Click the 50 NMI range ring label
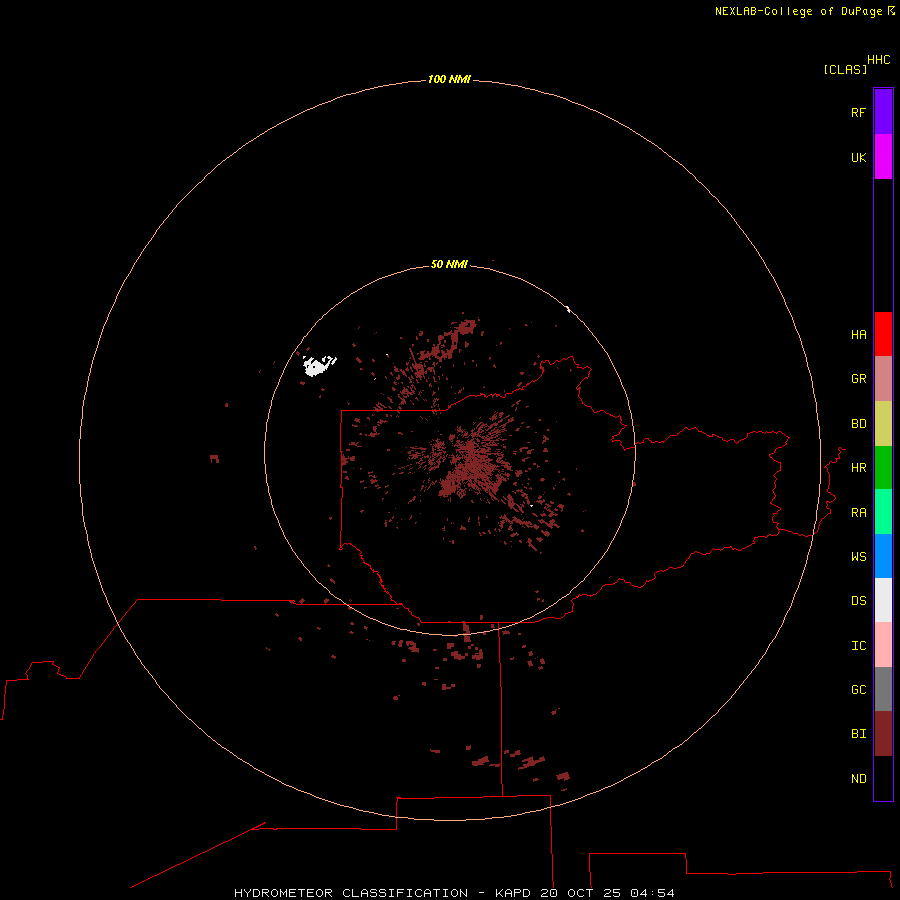The width and height of the screenshot is (900, 900). [449, 264]
